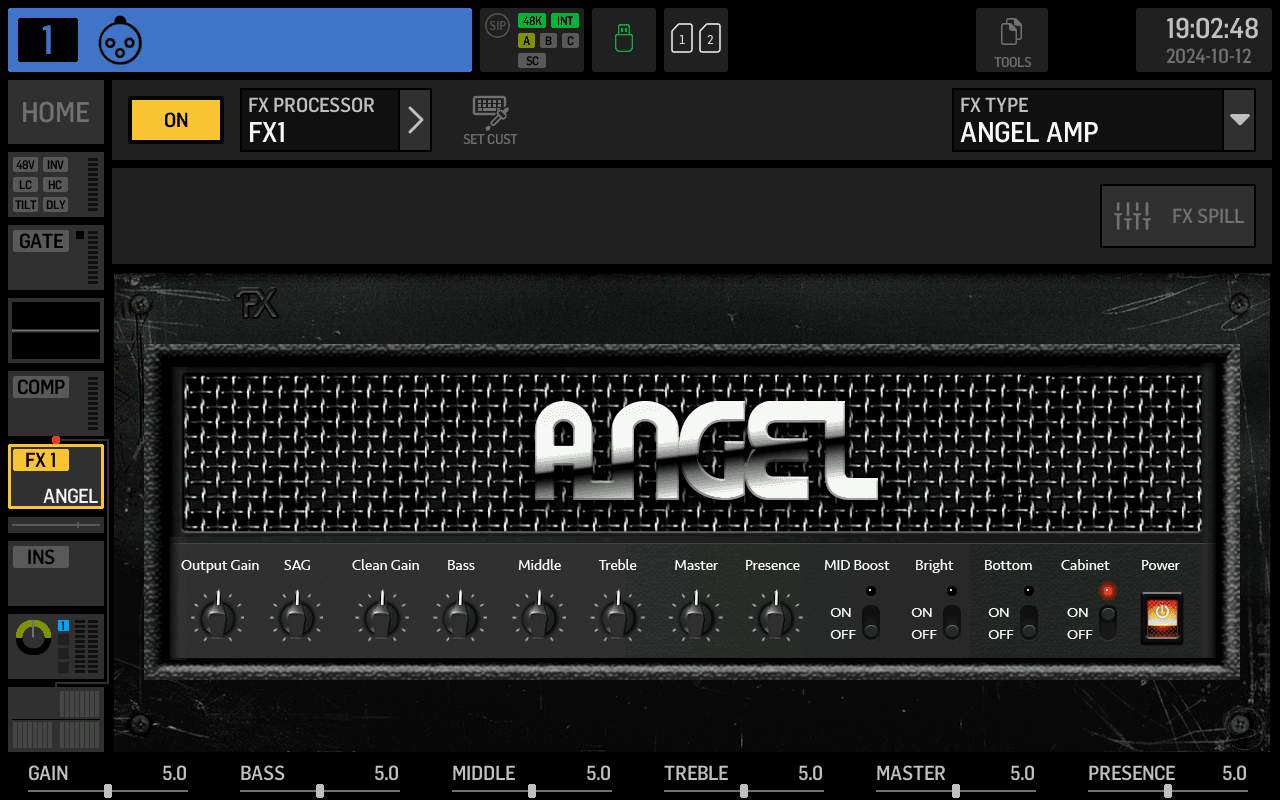Open the INS section
Image resolution: width=1280 pixels, height=800 pixels.
point(56,573)
